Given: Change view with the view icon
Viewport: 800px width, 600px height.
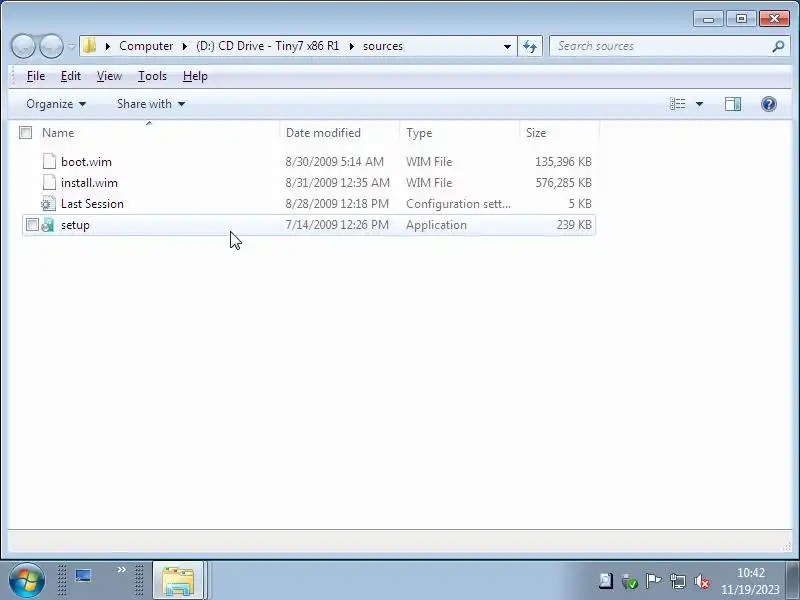Looking at the screenshot, I should [678, 104].
